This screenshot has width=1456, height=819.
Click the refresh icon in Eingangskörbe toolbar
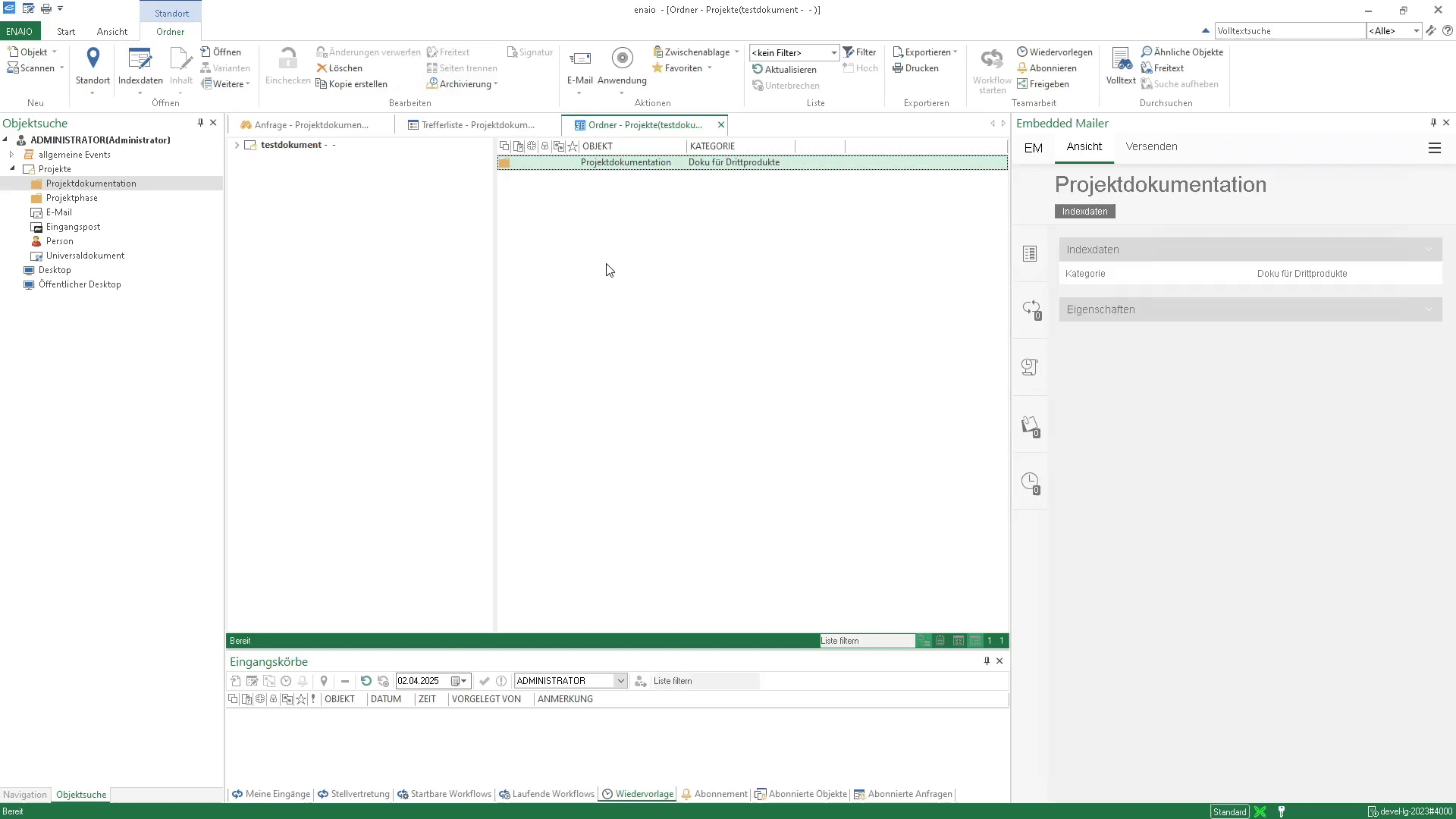click(366, 681)
